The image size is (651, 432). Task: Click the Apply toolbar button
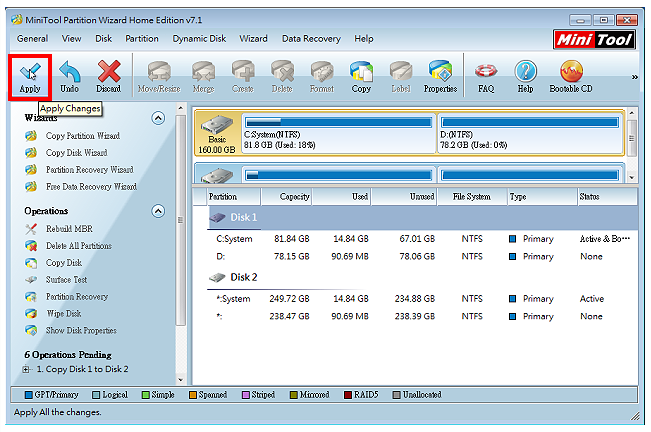(30, 77)
